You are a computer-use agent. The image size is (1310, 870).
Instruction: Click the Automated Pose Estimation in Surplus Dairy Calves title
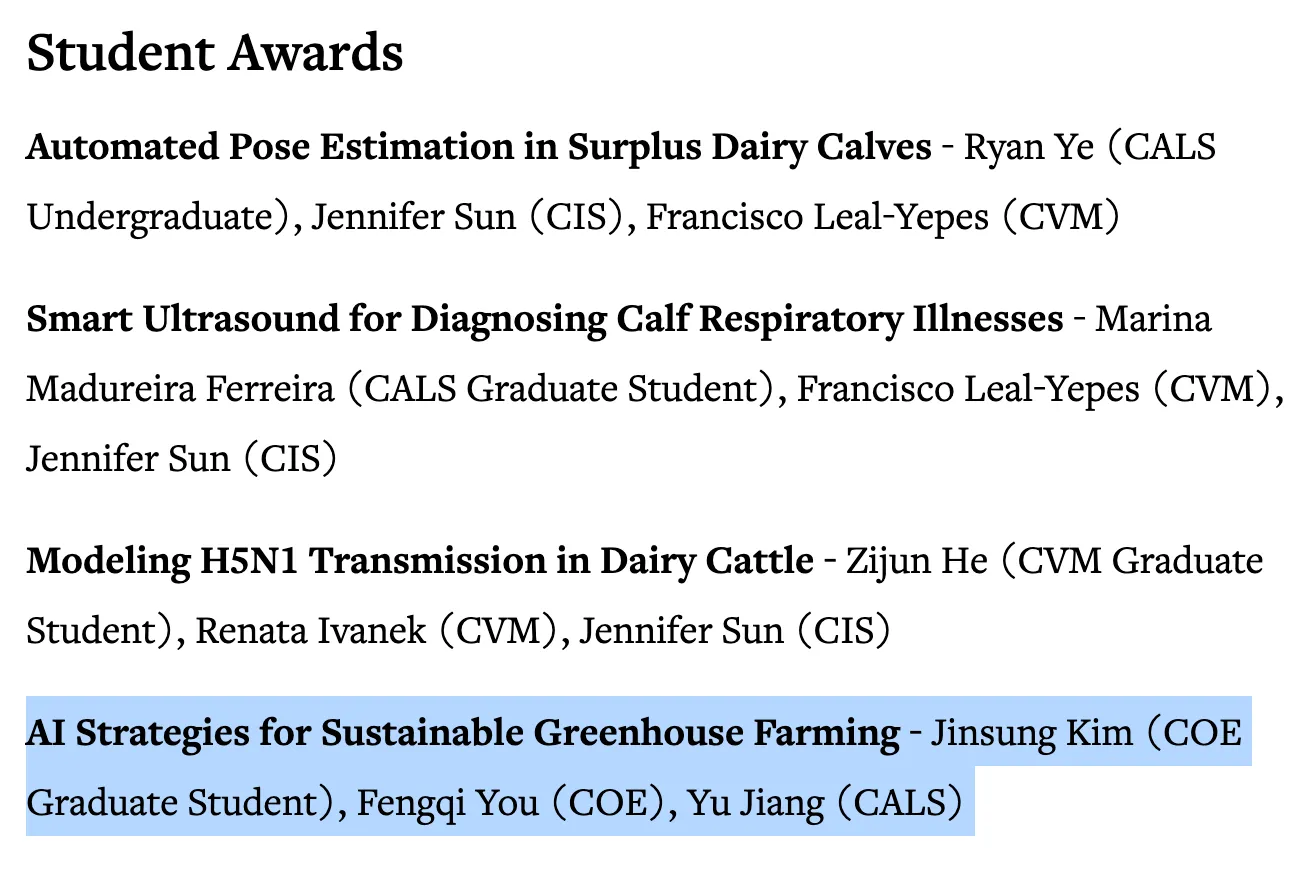point(479,147)
